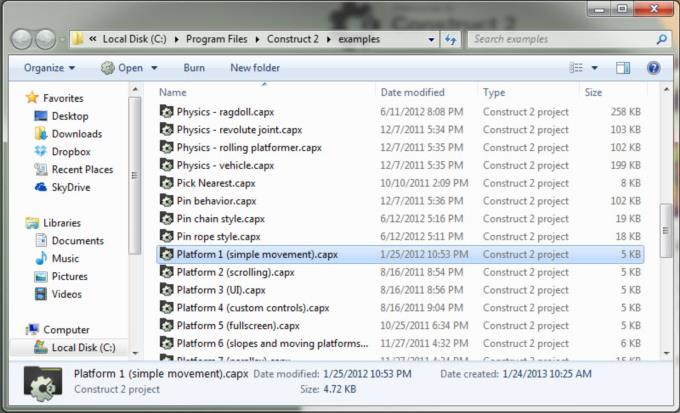Click the Open toolbar button

pyautogui.click(x=122, y=68)
